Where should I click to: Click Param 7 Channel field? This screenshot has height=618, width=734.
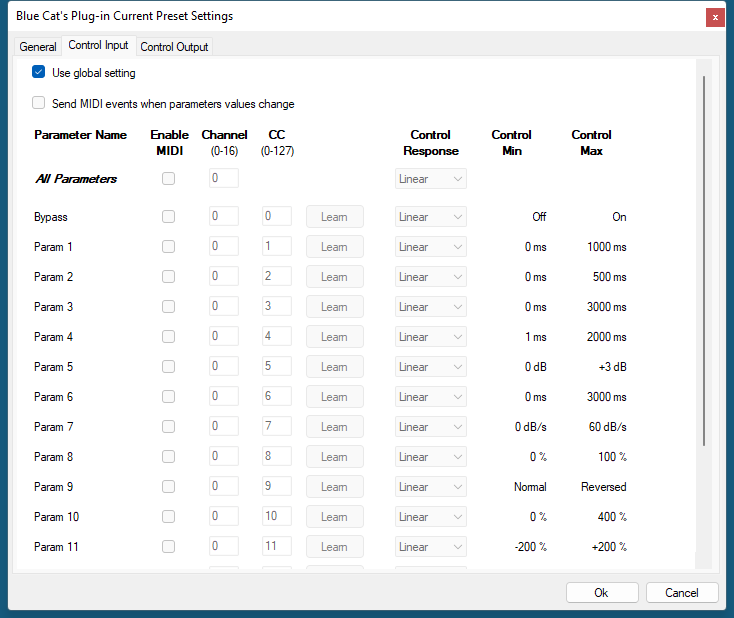[x=224, y=426]
